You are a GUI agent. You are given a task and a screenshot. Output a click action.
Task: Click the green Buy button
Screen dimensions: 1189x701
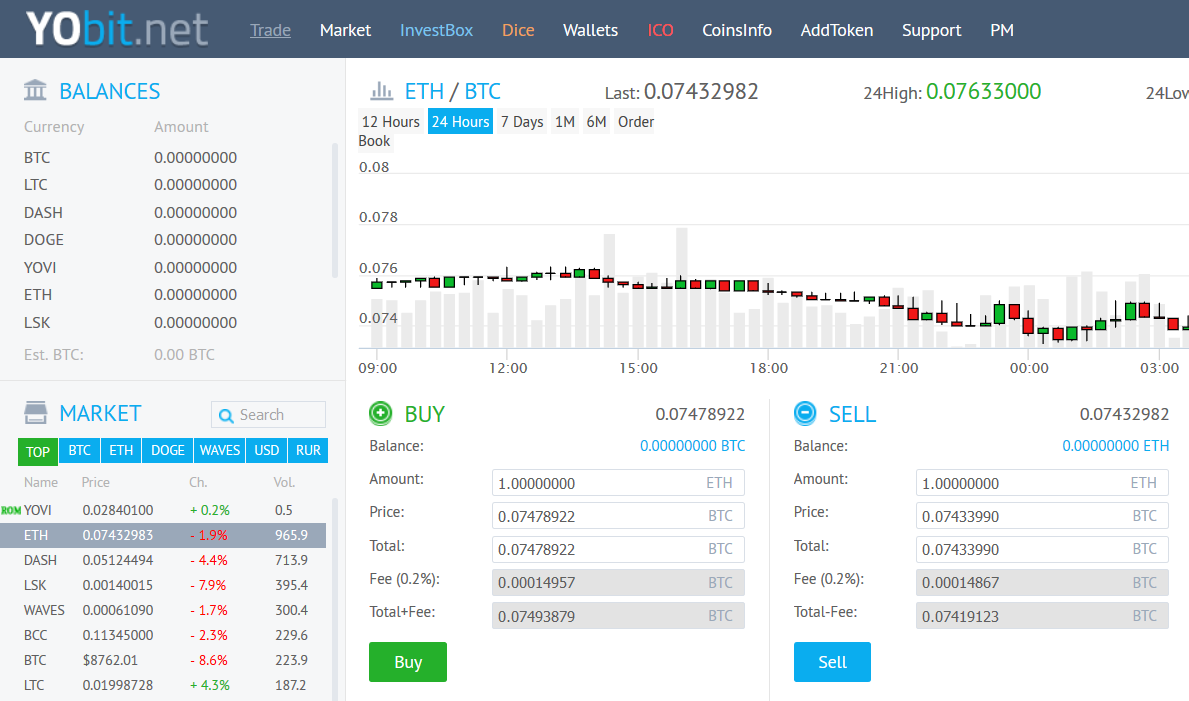408,662
